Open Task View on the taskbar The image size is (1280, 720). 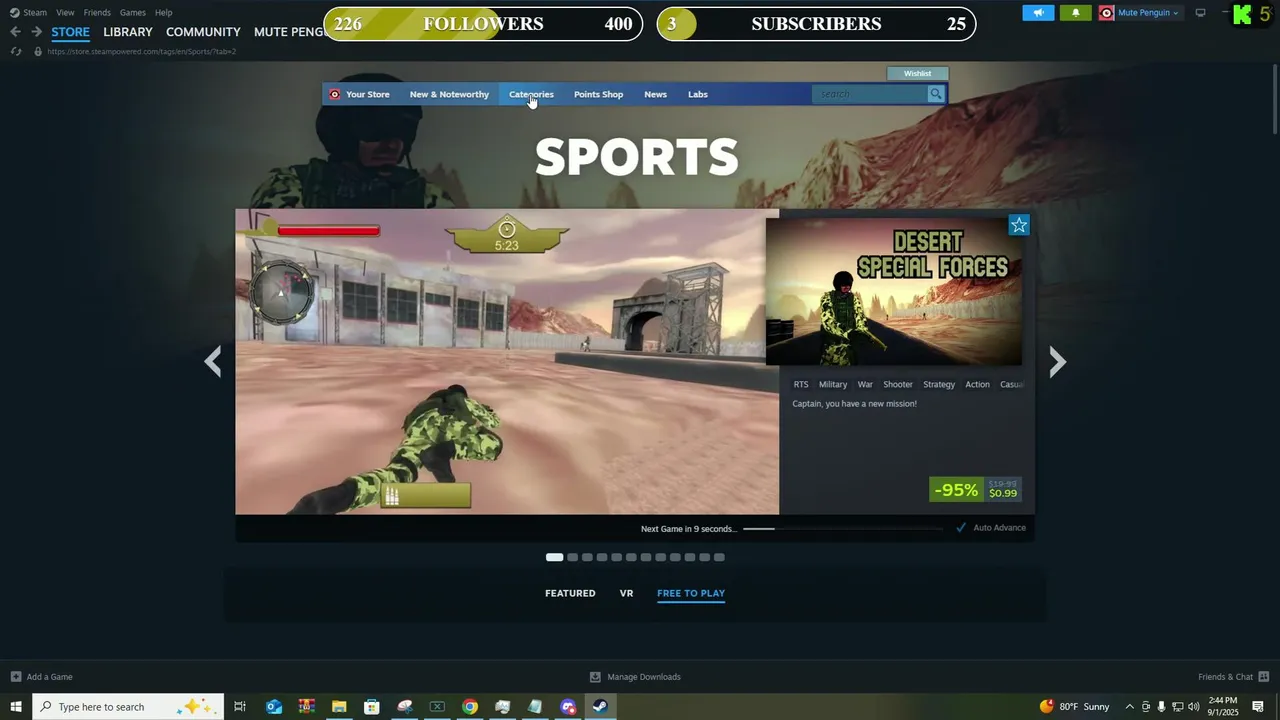[x=240, y=707]
